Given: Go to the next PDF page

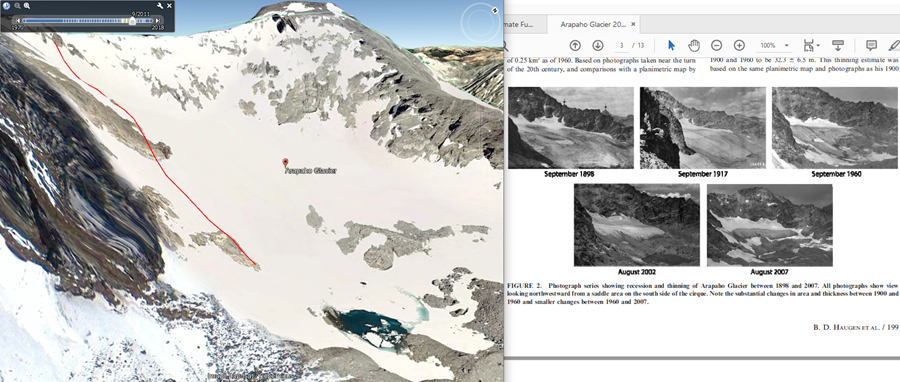Looking at the screenshot, I should tap(597, 45).
